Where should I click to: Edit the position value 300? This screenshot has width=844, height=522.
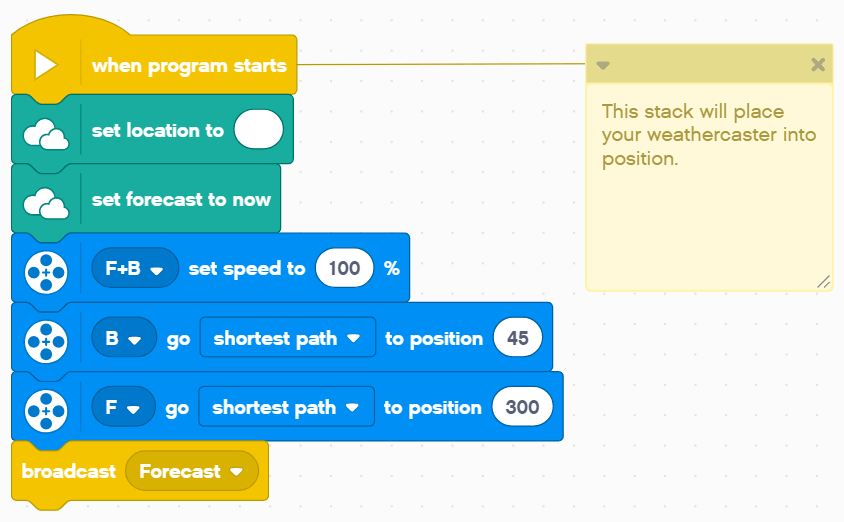click(522, 408)
